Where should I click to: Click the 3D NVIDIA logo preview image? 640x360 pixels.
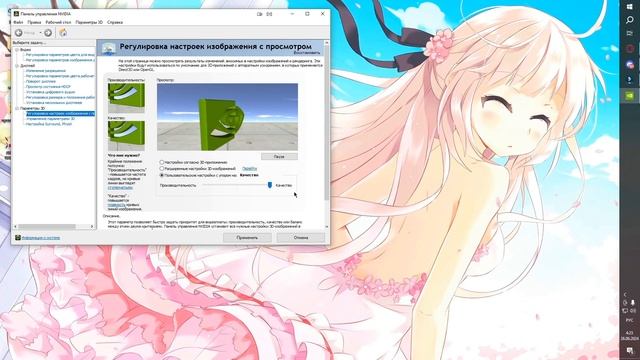pyautogui.click(x=227, y=117)
